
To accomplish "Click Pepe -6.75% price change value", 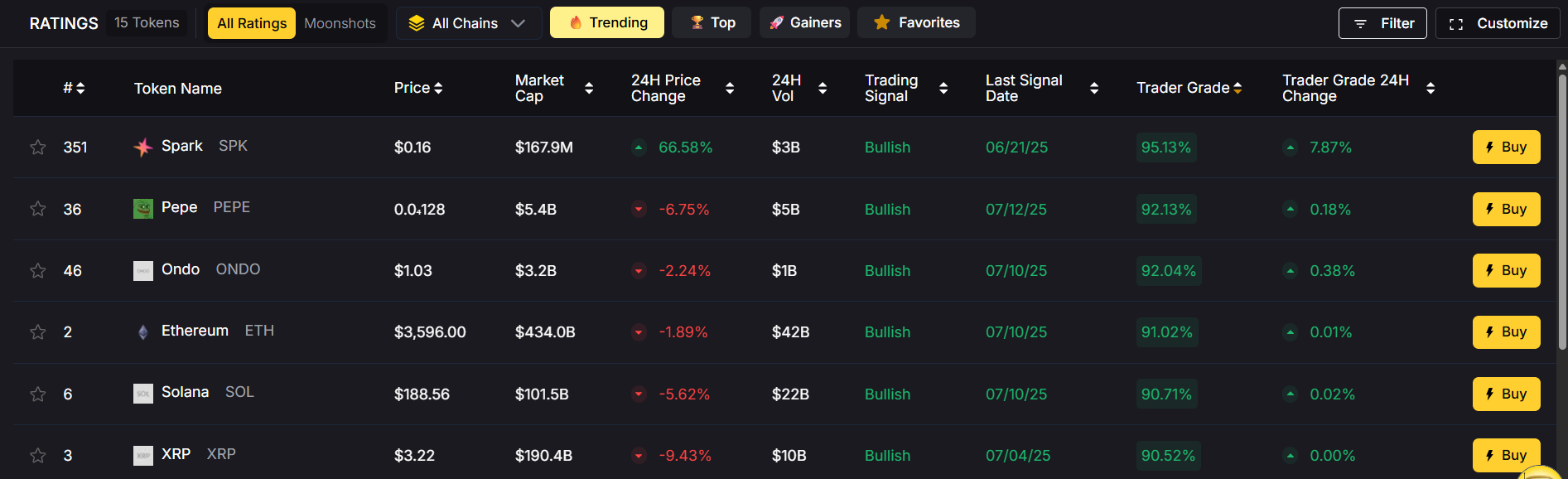I will (684, 210).
